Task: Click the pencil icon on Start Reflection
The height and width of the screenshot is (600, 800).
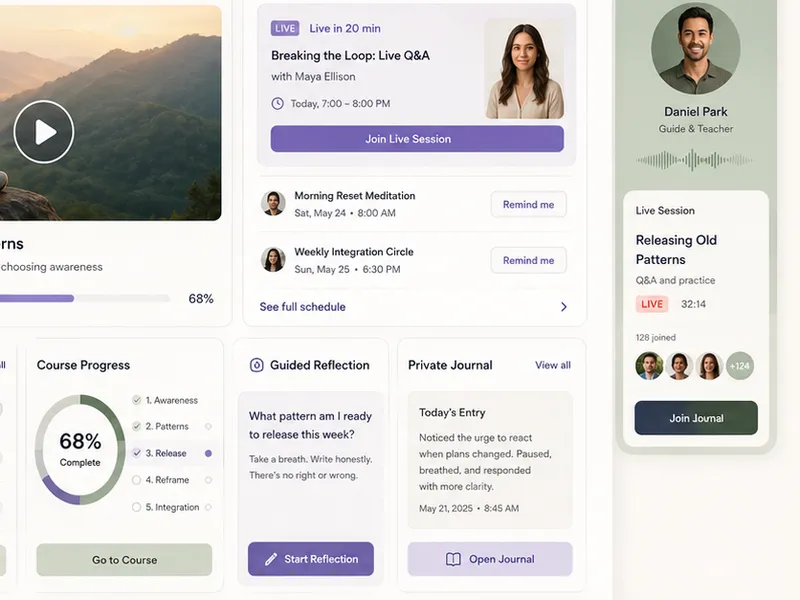Action: tap(271, 559)
